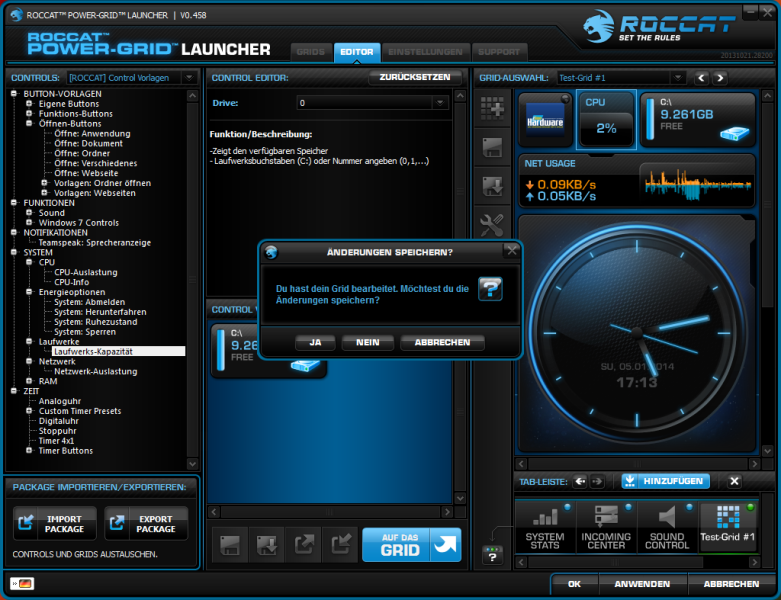
Task: Remove tab with X next to Hinzufügen
Action: click(734, 481)
